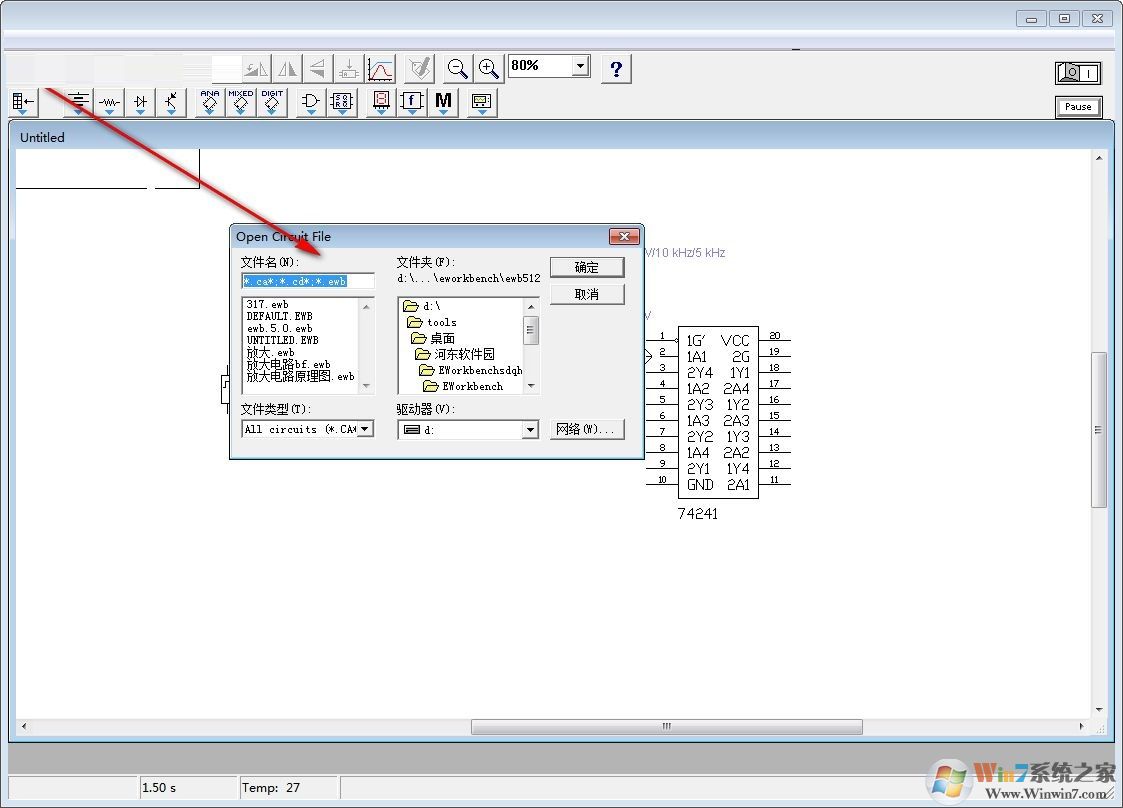Open the drive selection dropdown showing d:

coord(531,430)
